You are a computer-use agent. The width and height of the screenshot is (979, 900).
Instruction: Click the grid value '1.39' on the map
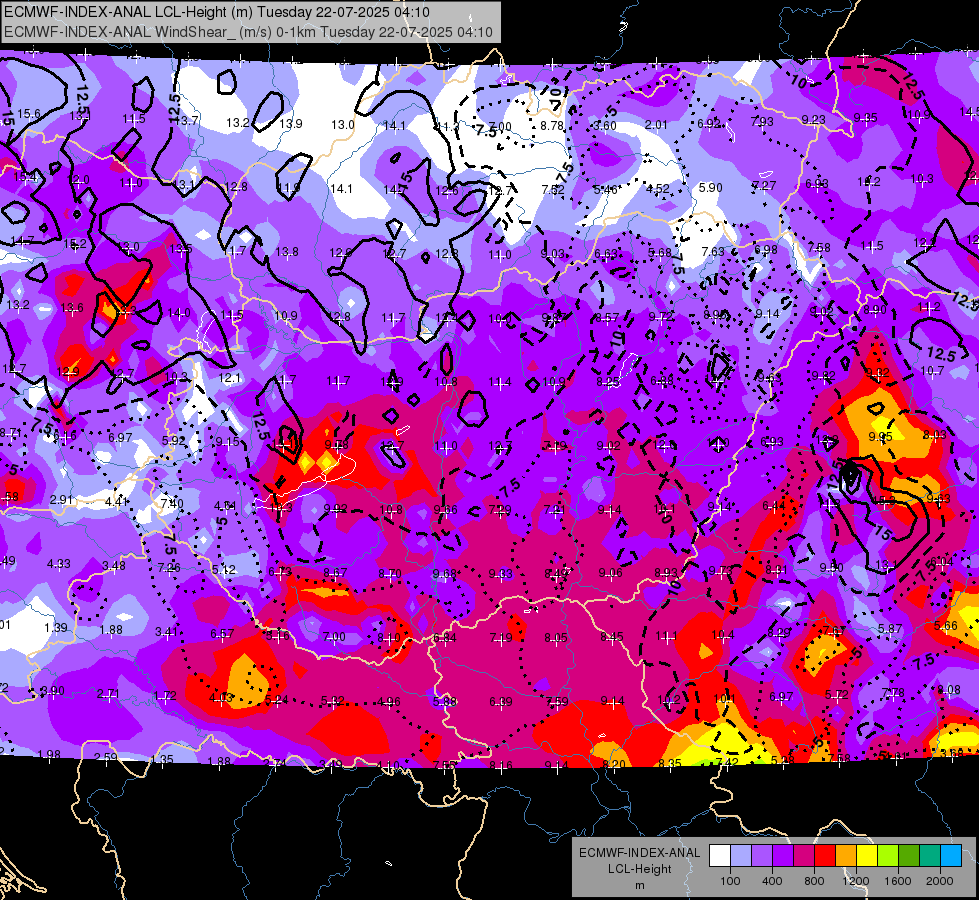(x=56, y=627)
